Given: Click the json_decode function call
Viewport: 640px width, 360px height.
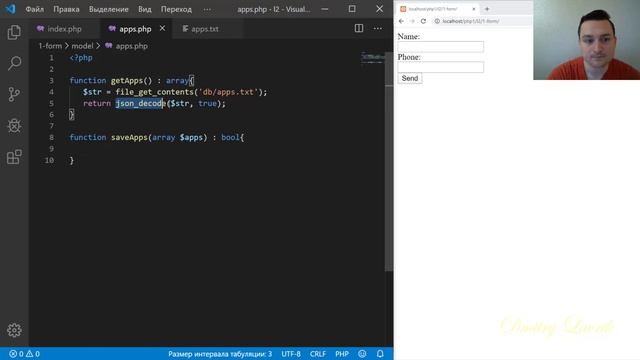Looking at the screenshot, I should coord(140,103).
